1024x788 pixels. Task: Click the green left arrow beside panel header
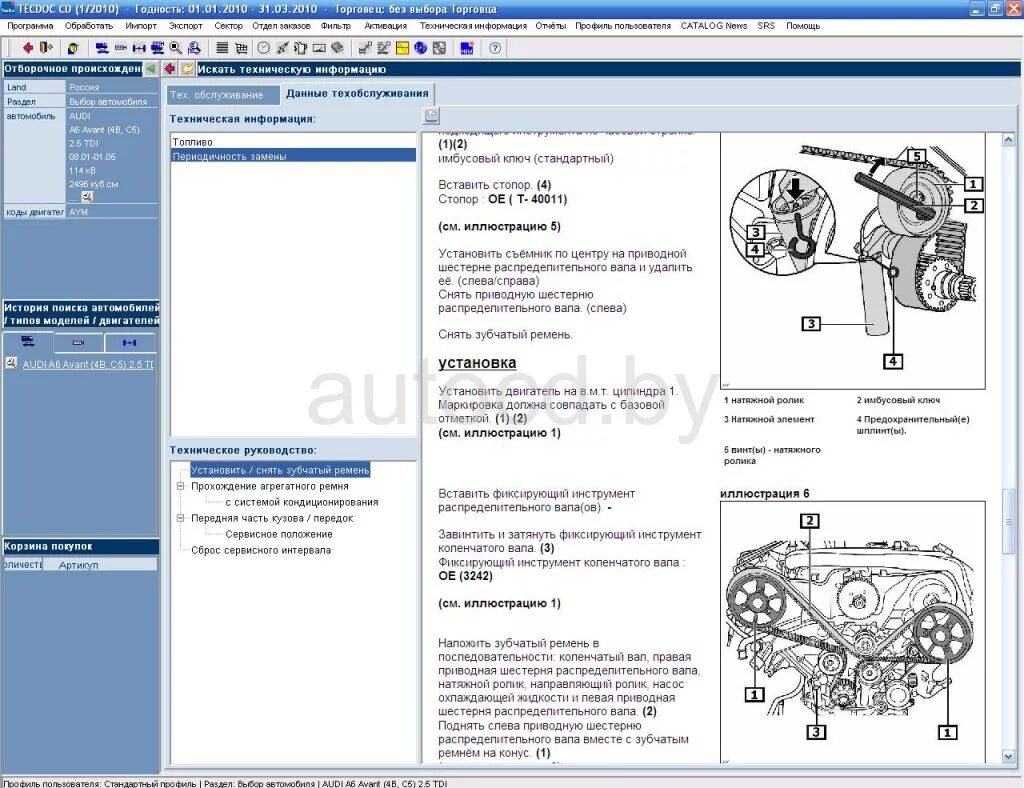coord(151,69)
